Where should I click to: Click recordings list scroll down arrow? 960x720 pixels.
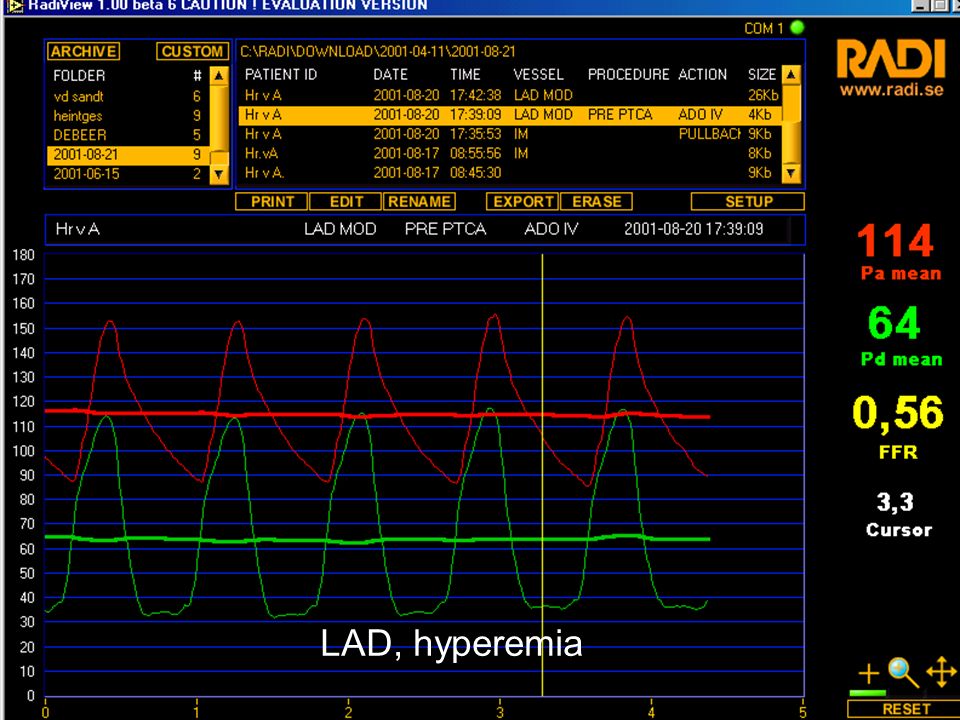click(x=791, y=173)
